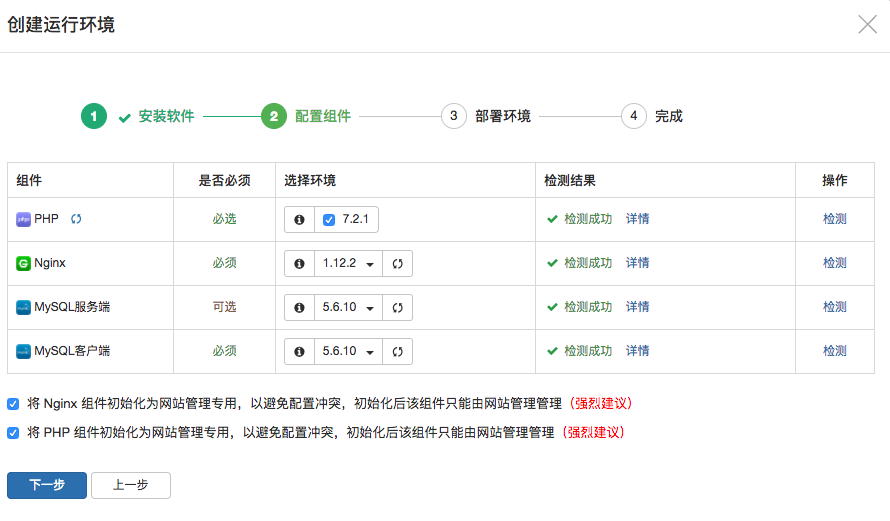890x521 pixels.
Task: Click 可选 label in MySQL服务端 row
Action: tap(224, 307)
